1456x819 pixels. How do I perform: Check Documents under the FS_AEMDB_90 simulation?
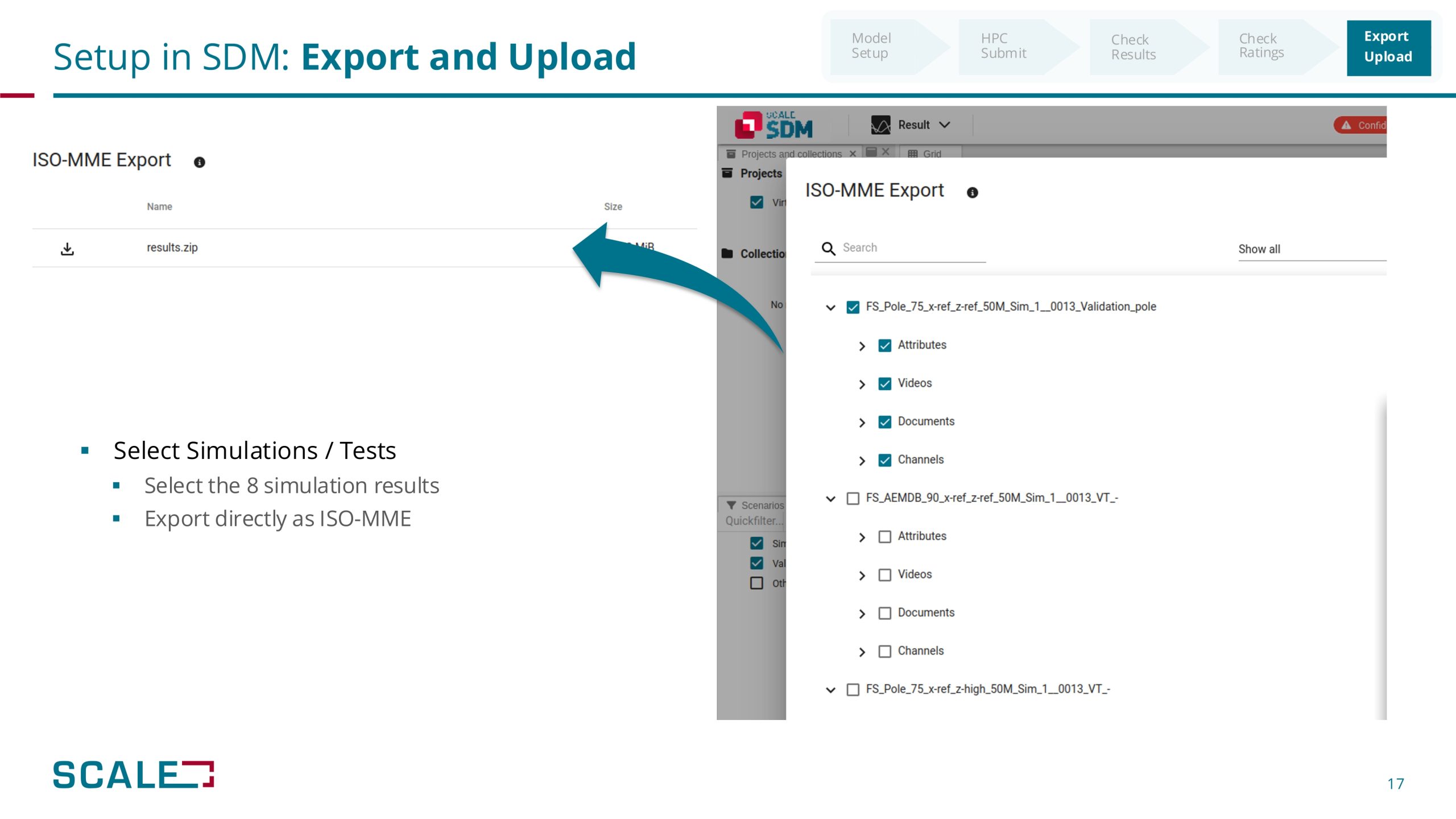point(884,613)
